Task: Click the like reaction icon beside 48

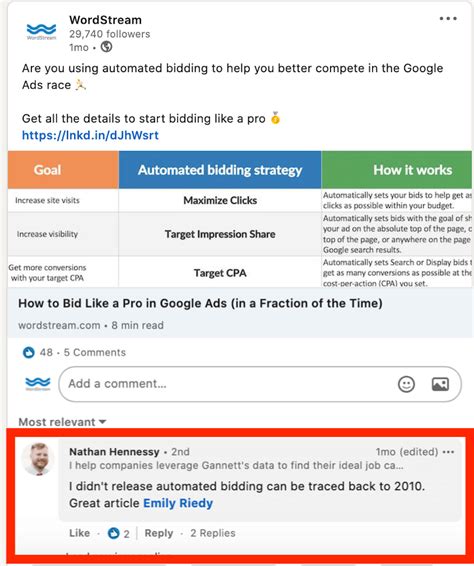Action: [29, 352]
